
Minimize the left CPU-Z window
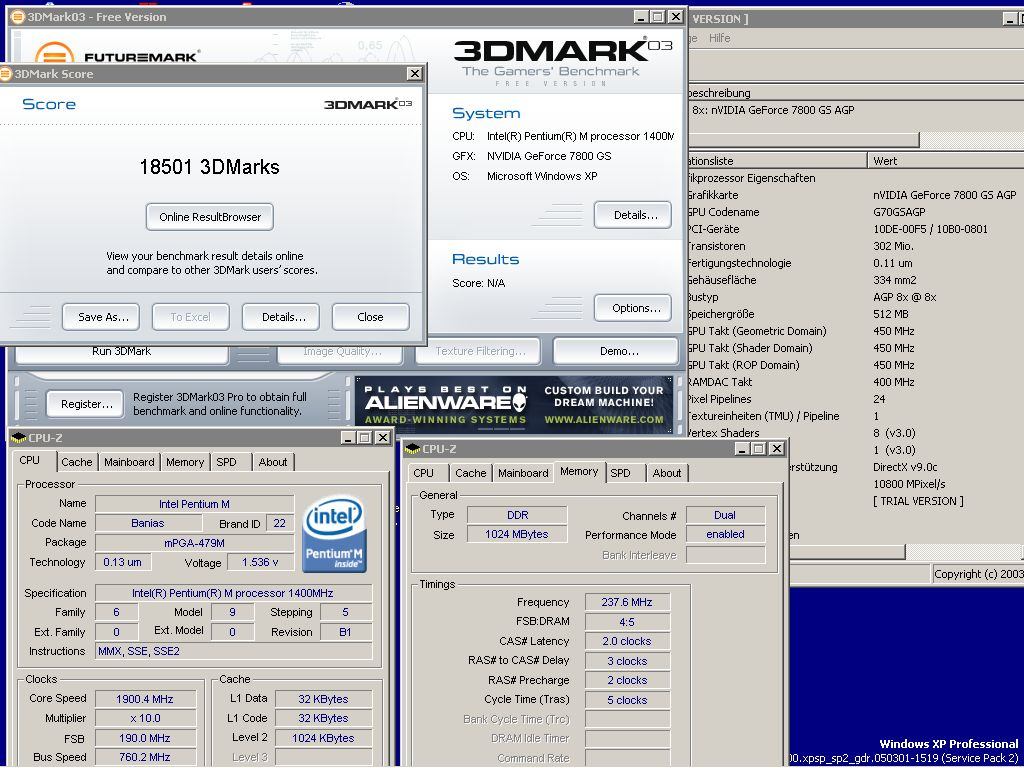[348, 438]
